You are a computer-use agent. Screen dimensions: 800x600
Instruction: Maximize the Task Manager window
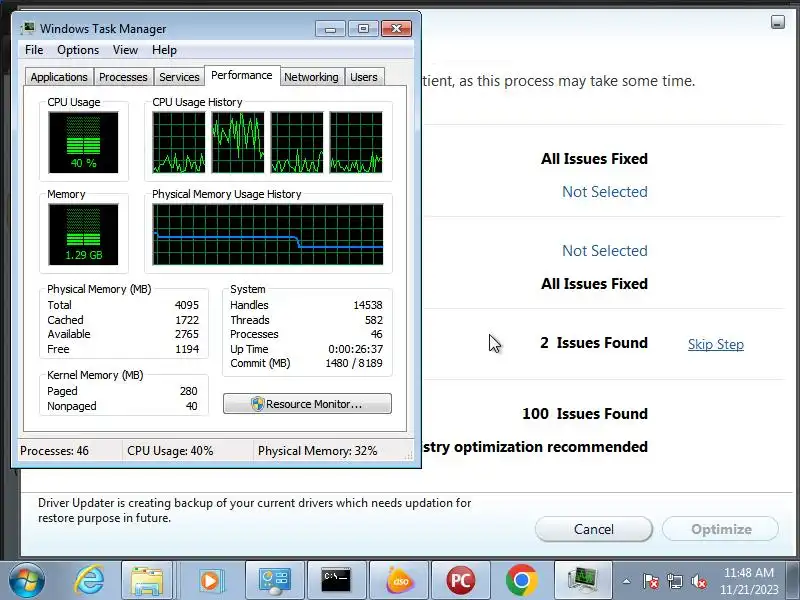tap(363, 29)
